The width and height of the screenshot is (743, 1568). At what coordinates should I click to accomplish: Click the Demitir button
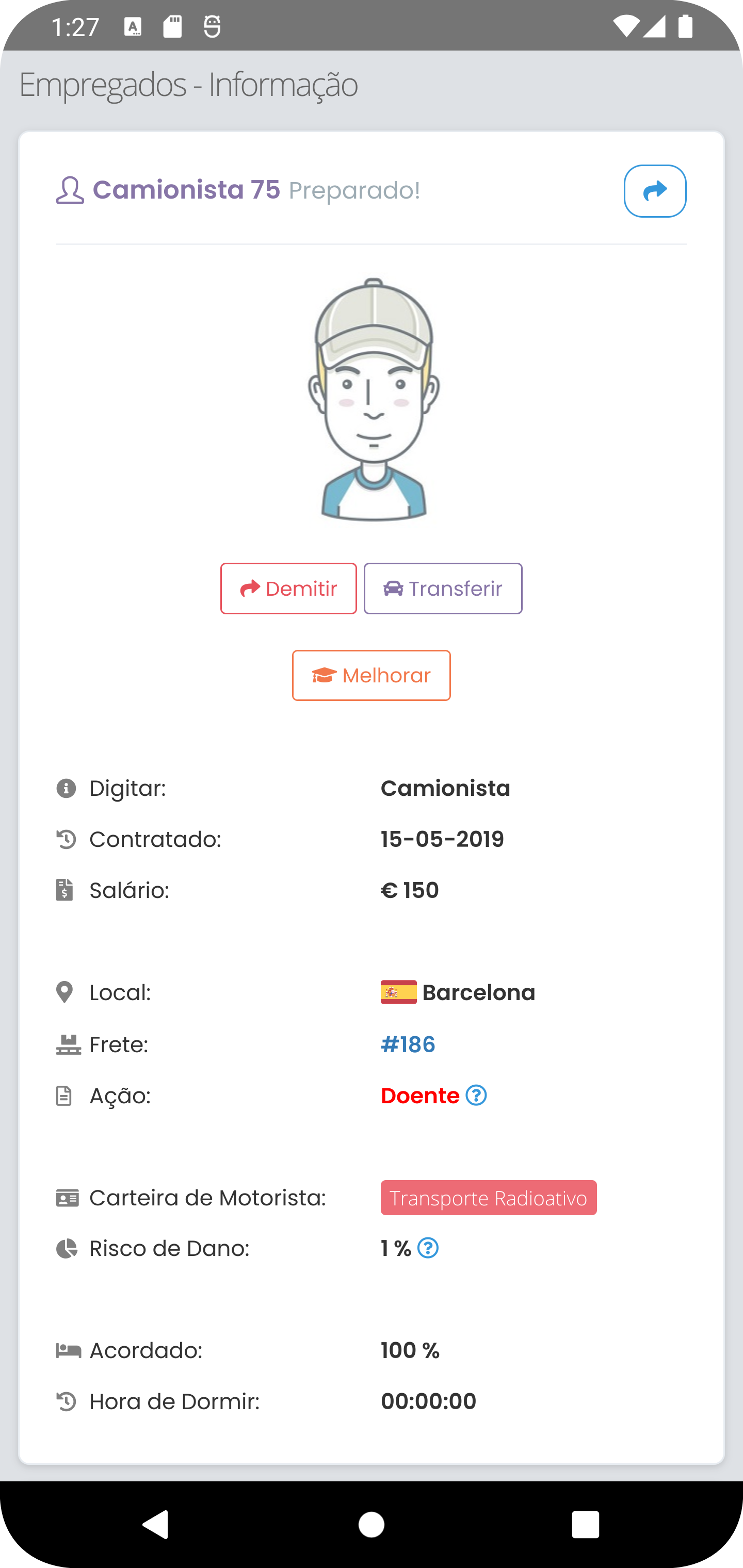(x=288, y=588)
